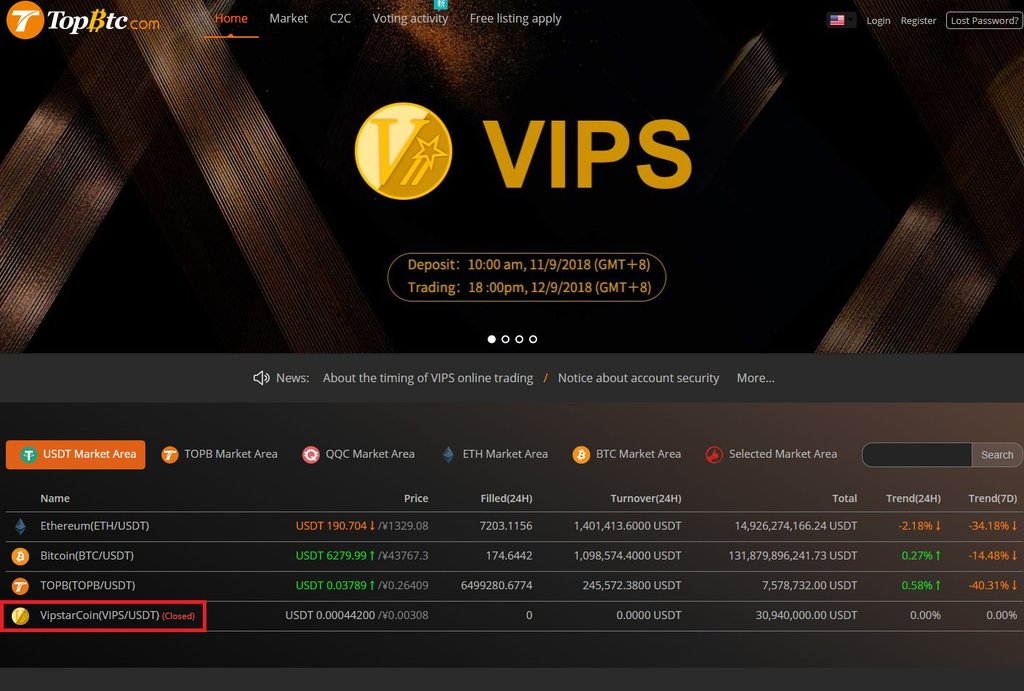The height and width of the screenshot is (691, 1024).
Task: Click the Ethereum coin icon
Action: click(x=20, y=526)
